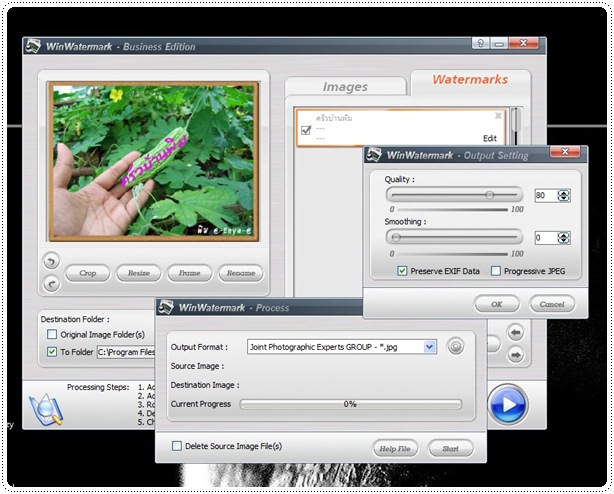Image resolution: width=614 pixels, height=494 pixels.
Task: Enable Original Image Folder(s) checkbox
Action: pos(52,334)
